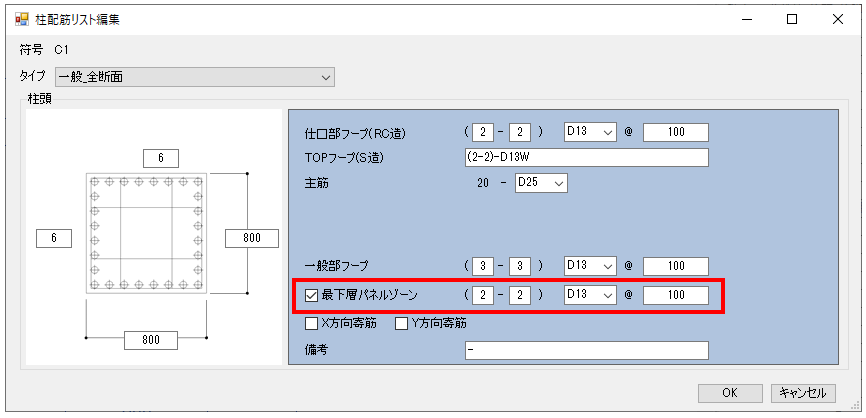Open rebar size dropdown for 最下層パネルゾーン
The image size is (866, 418).
click(x=590, y=295)
